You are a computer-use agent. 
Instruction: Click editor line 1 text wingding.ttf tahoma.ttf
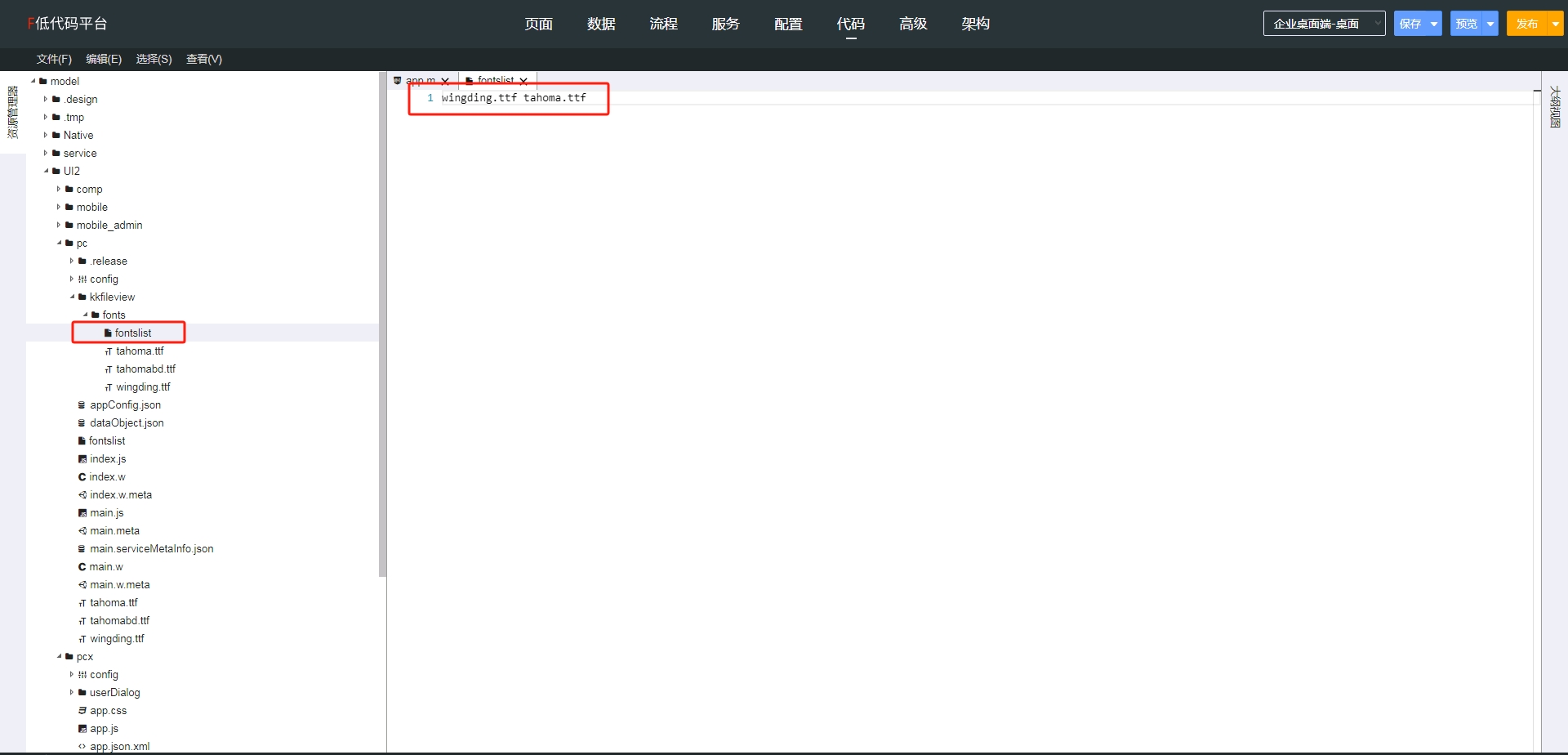tap(514, 97)
